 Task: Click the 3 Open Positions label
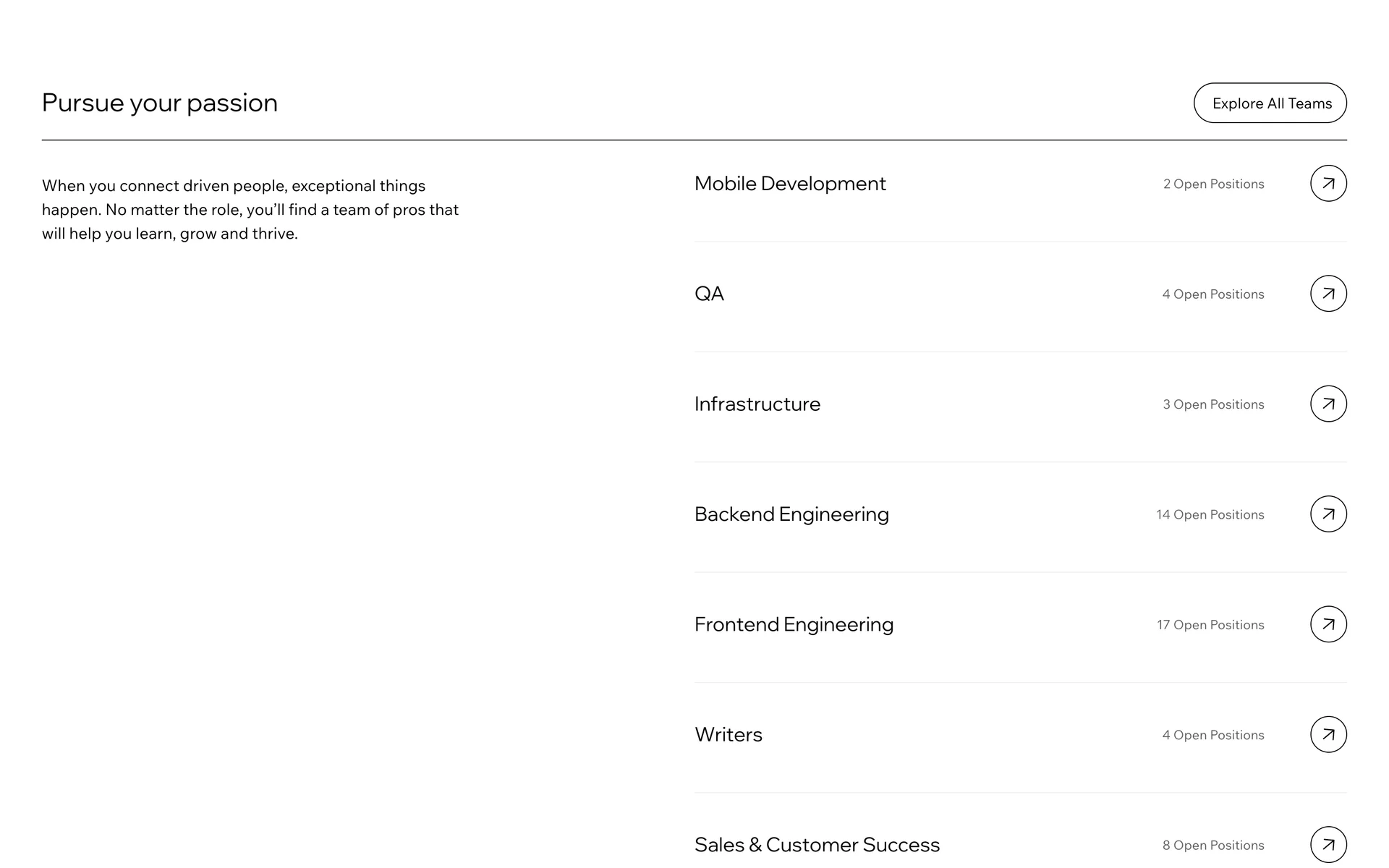[1213, 404]
